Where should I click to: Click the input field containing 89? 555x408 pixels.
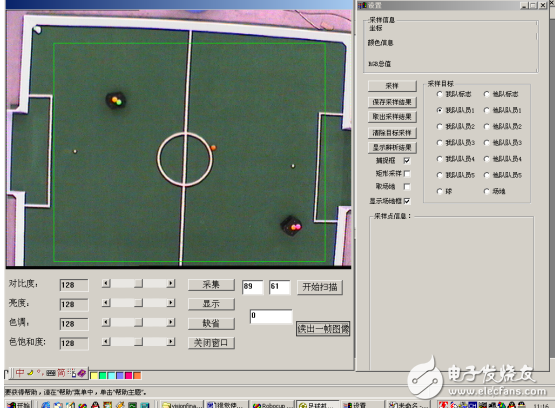click(253, 287)
